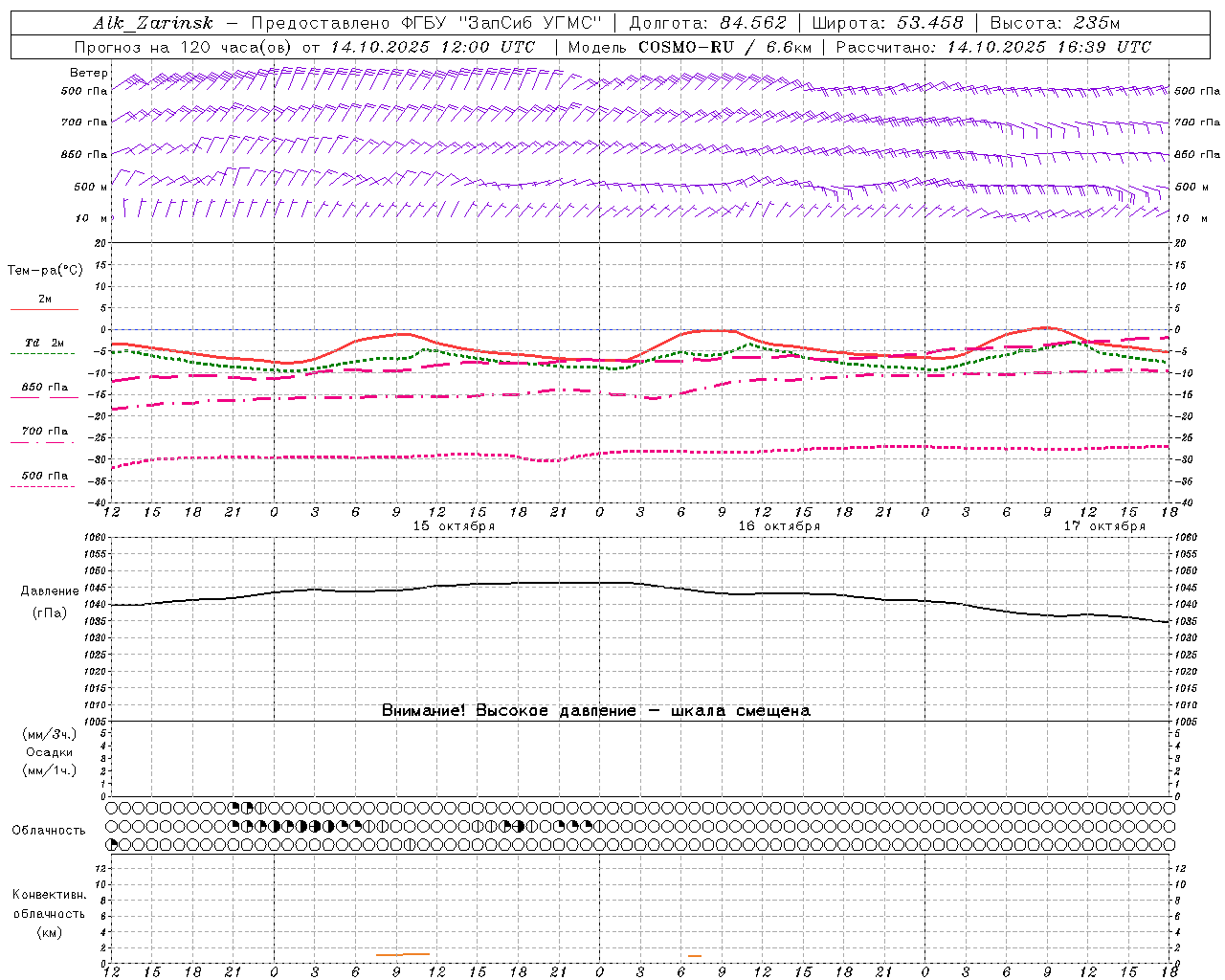Click the "(км)" unit label under convective cloudiness

click(x=49, y=932)
